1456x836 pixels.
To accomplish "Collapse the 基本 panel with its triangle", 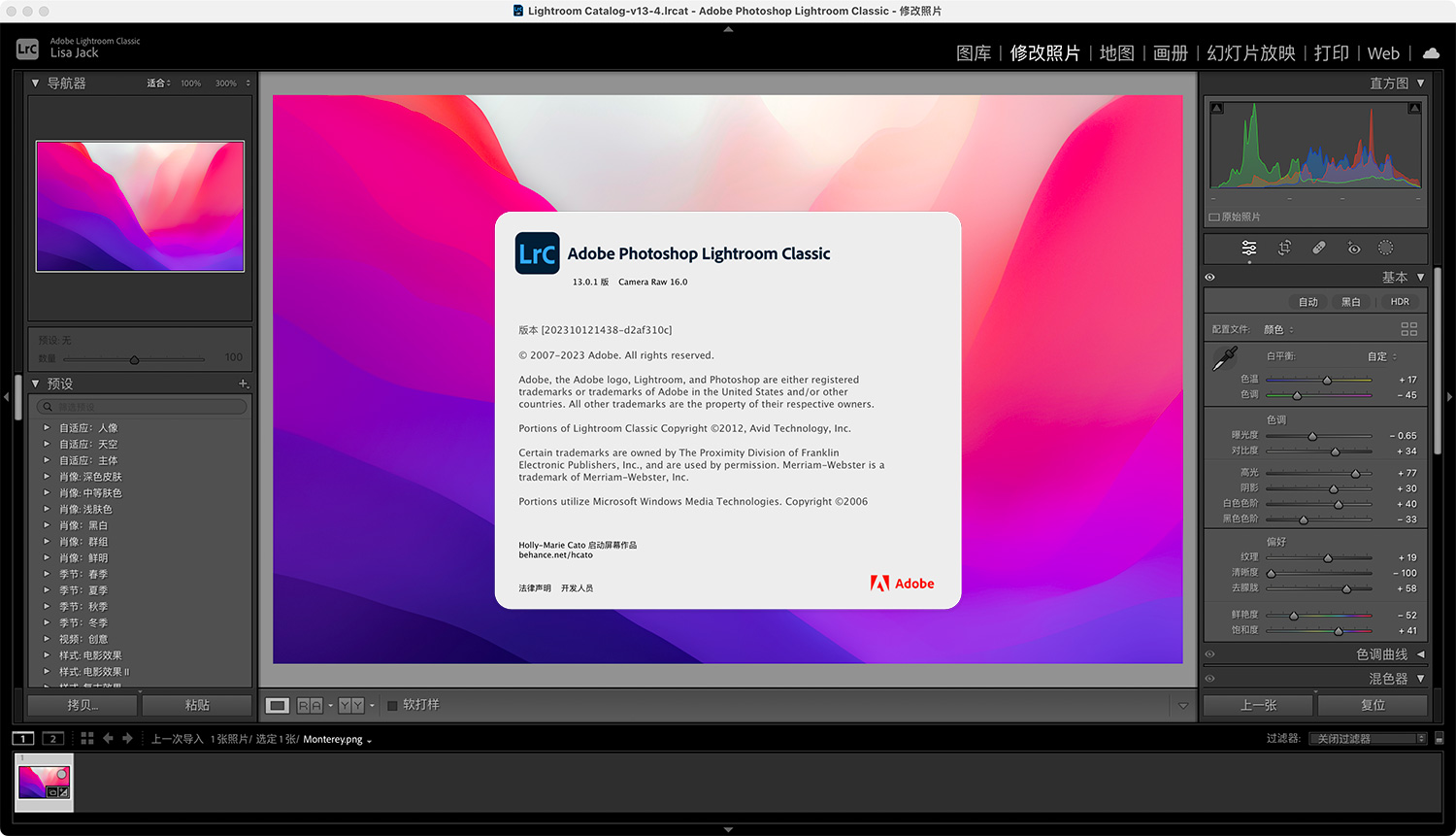I will (1420, 277).
